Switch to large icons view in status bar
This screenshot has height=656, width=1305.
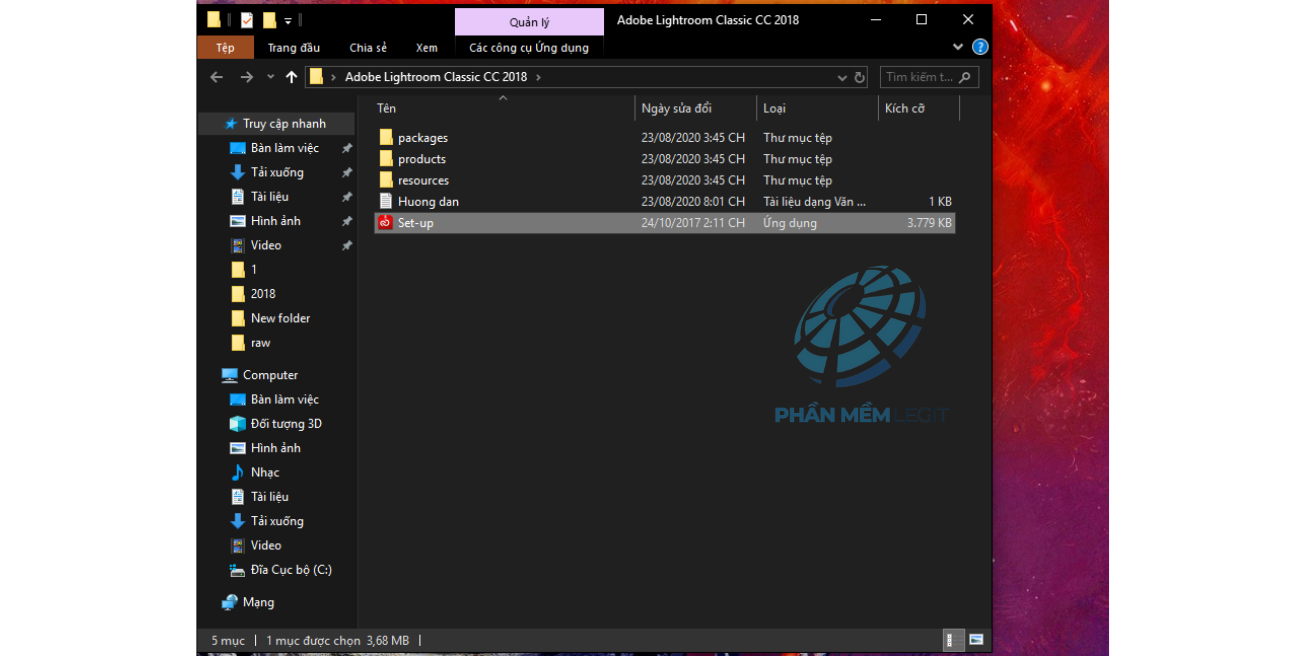tap(976, 640)
